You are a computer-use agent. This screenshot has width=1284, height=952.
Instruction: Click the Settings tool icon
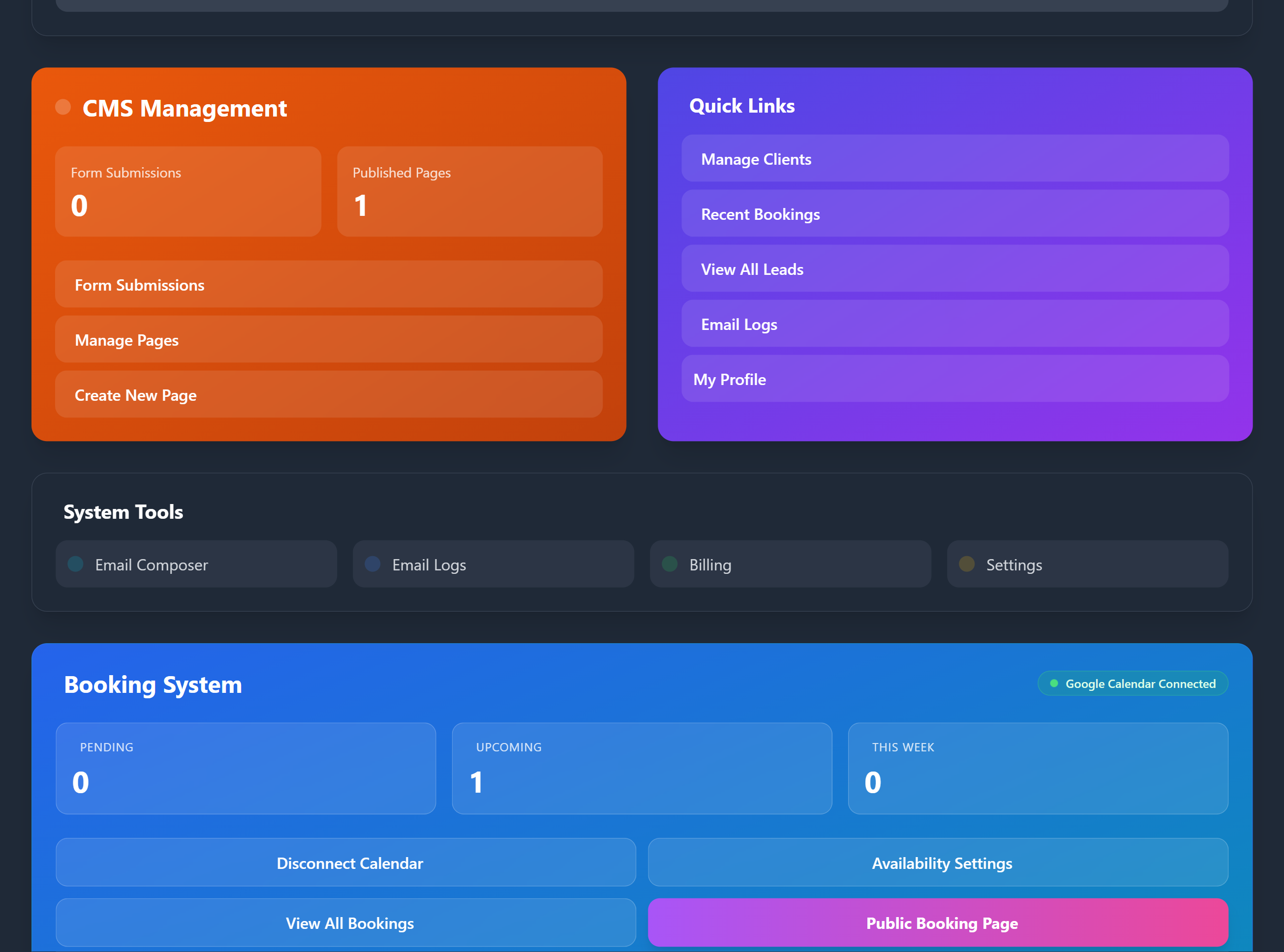[x=966, y=564]
